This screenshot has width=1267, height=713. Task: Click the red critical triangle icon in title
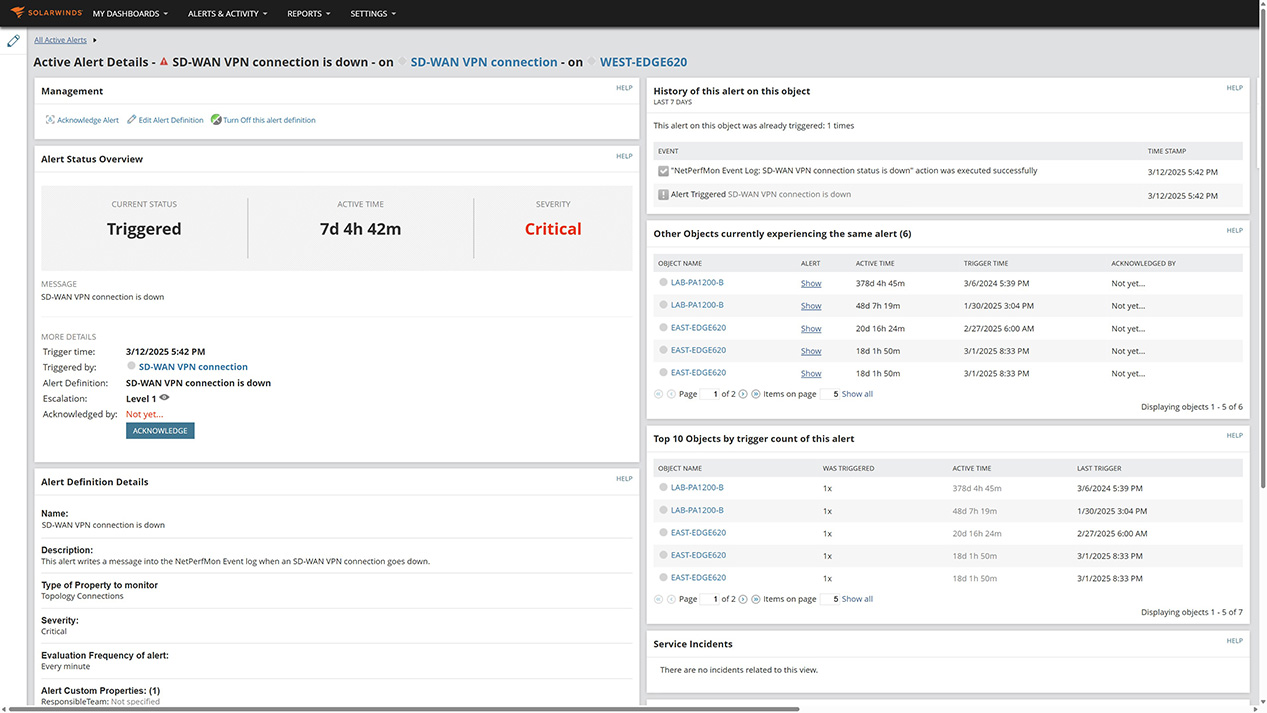[x=164, y=61]
